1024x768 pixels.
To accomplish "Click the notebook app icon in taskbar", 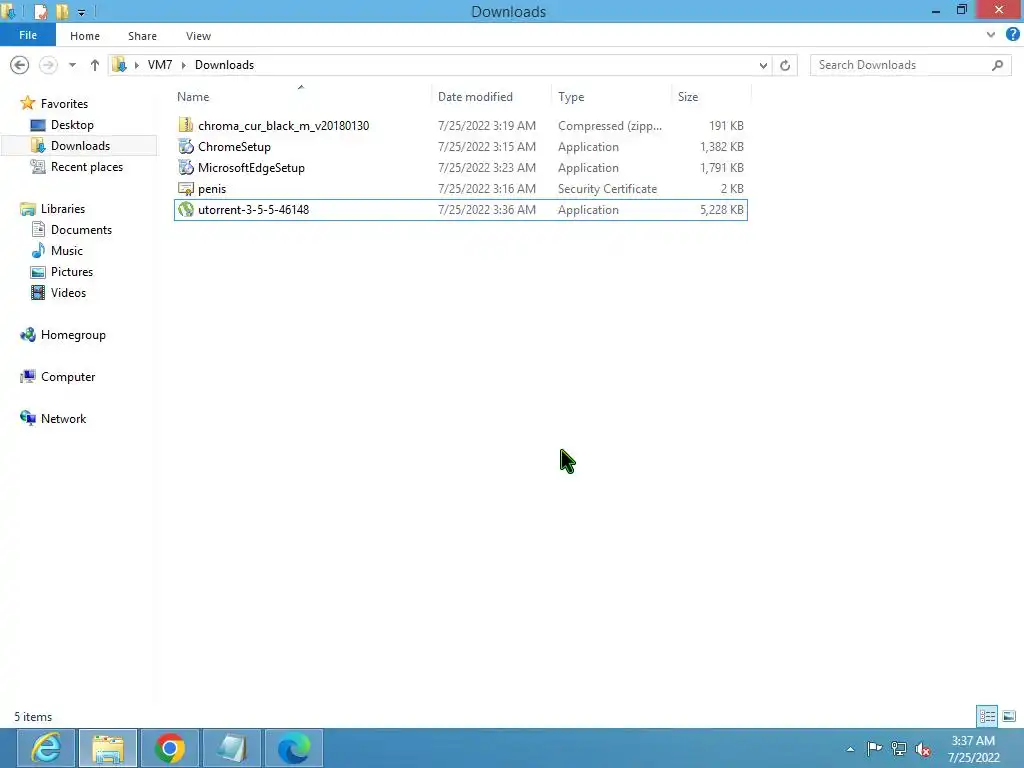I will (232, 748).
